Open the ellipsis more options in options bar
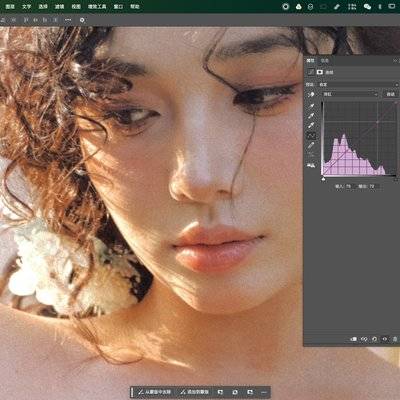The image size is (400, 400). pyautogui.click(x=68, y=20)
